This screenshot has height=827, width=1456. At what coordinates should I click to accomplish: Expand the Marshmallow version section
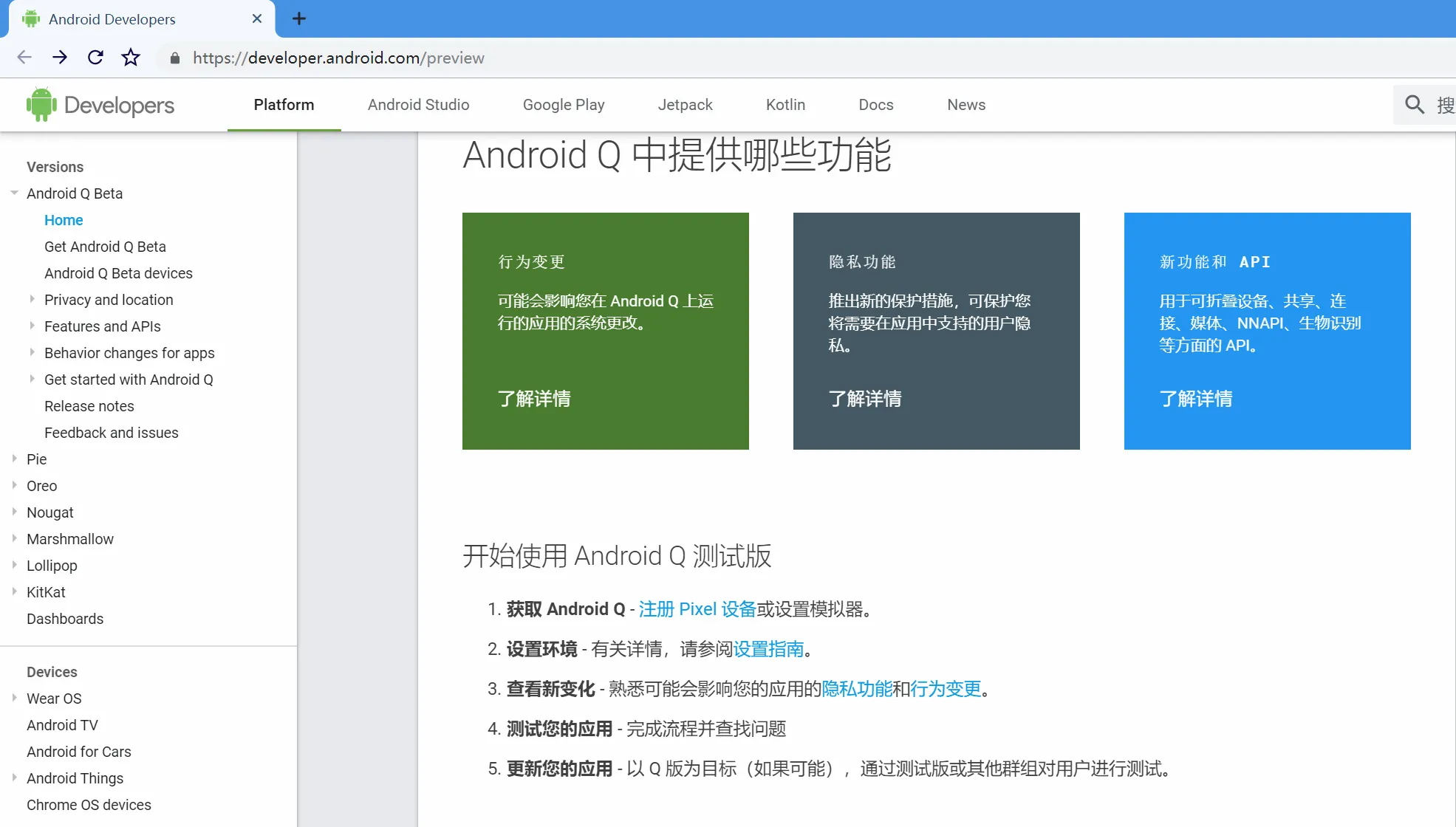(x=14, y=538)
